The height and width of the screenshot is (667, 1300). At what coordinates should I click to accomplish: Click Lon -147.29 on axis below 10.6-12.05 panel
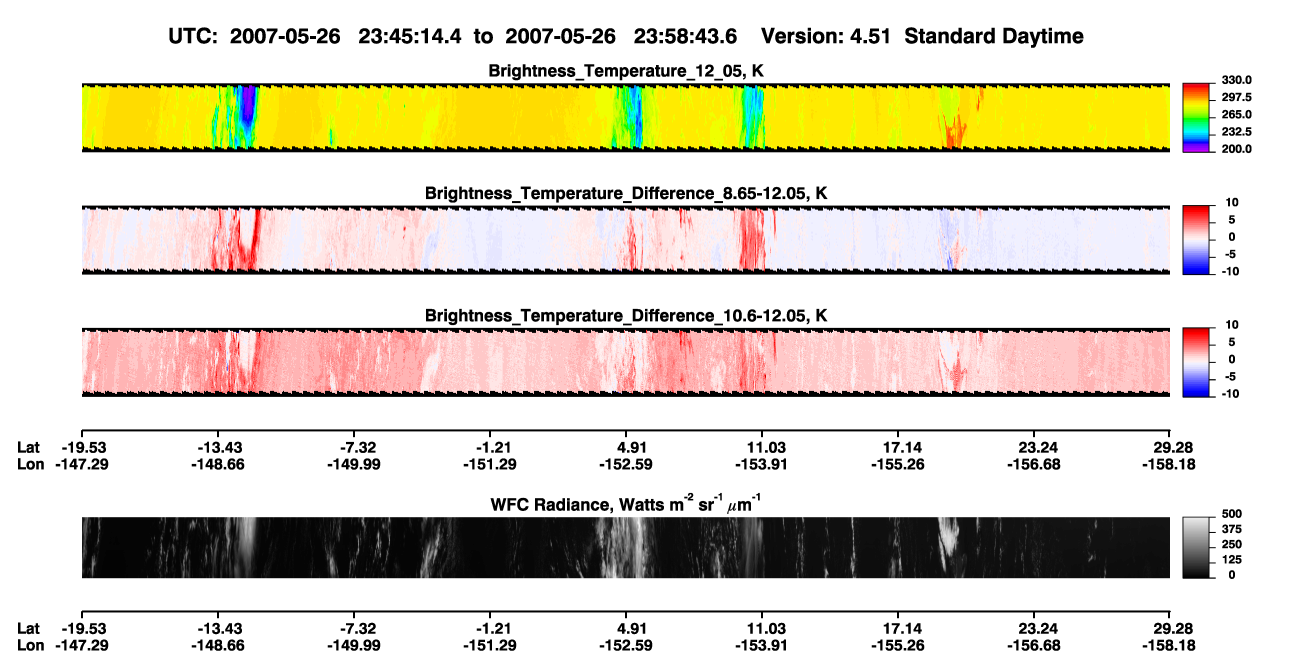[82, 464]
